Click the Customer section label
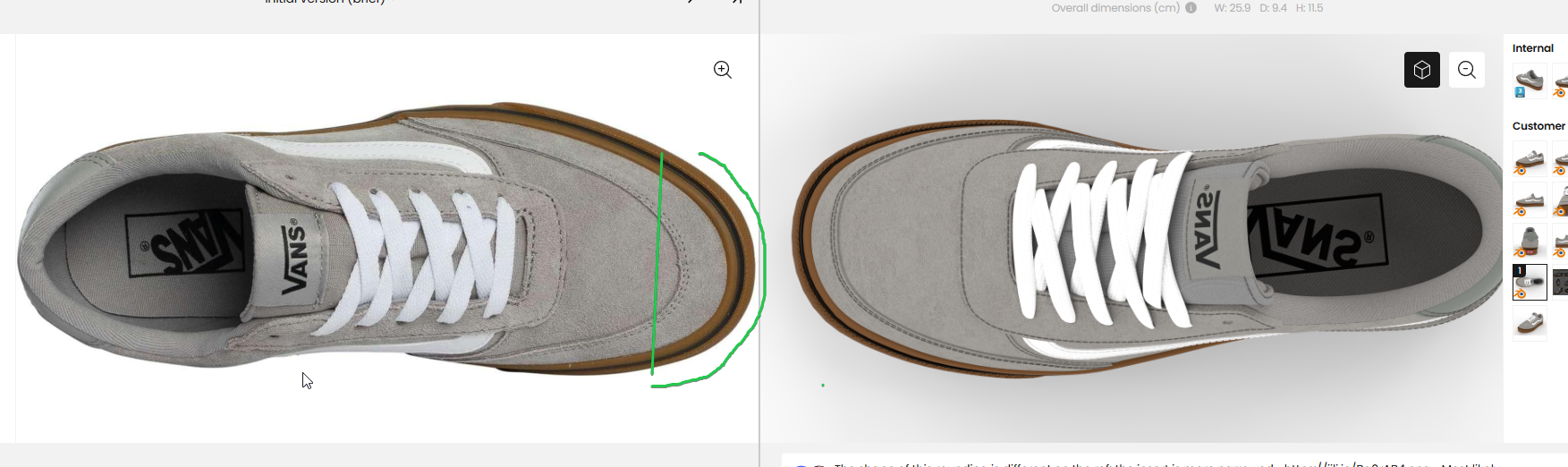Viewport: 1568px width, 467px height. (x=1538, y=126)
